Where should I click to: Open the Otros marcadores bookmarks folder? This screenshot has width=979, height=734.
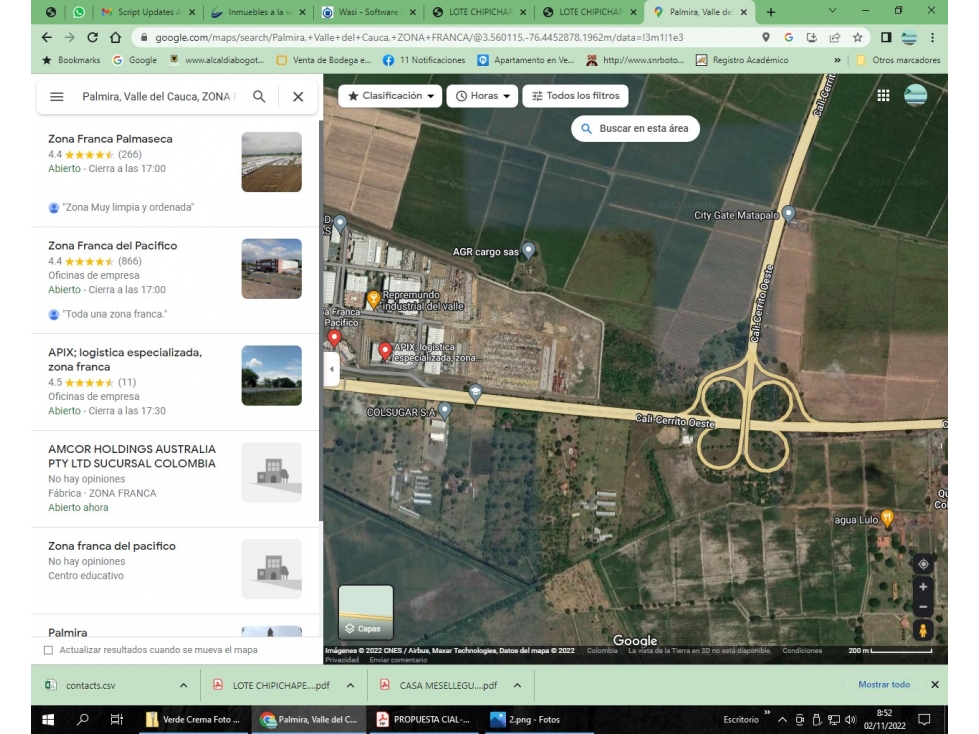898,61
